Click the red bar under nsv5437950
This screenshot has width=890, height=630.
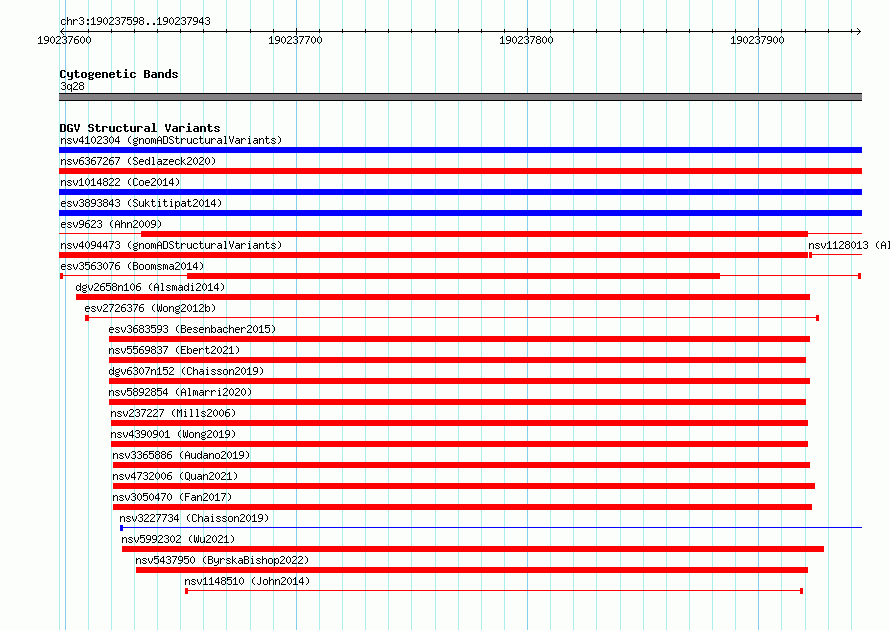click(x=472, y=570)
